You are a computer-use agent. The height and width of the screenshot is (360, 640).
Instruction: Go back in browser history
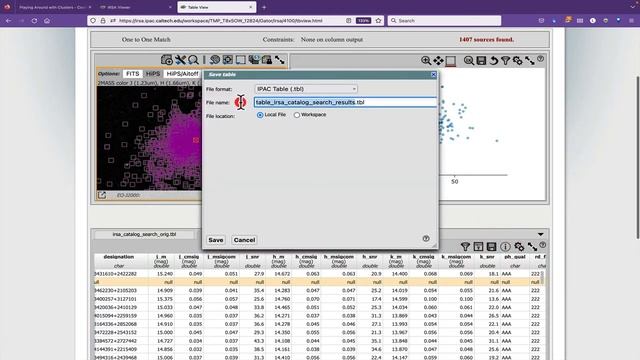(8, 20)
